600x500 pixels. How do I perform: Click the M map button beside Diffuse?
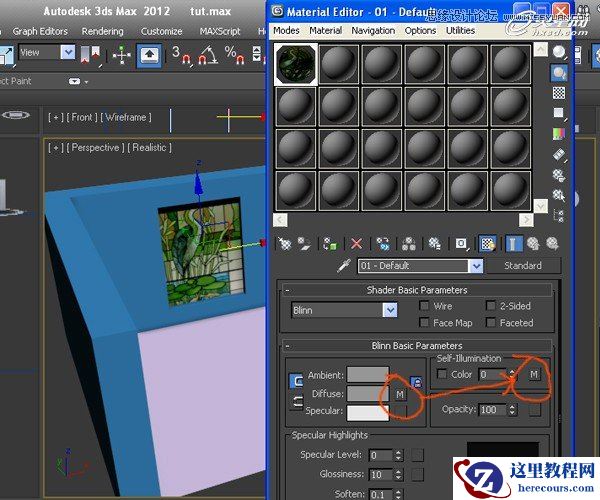click(400, 395)
